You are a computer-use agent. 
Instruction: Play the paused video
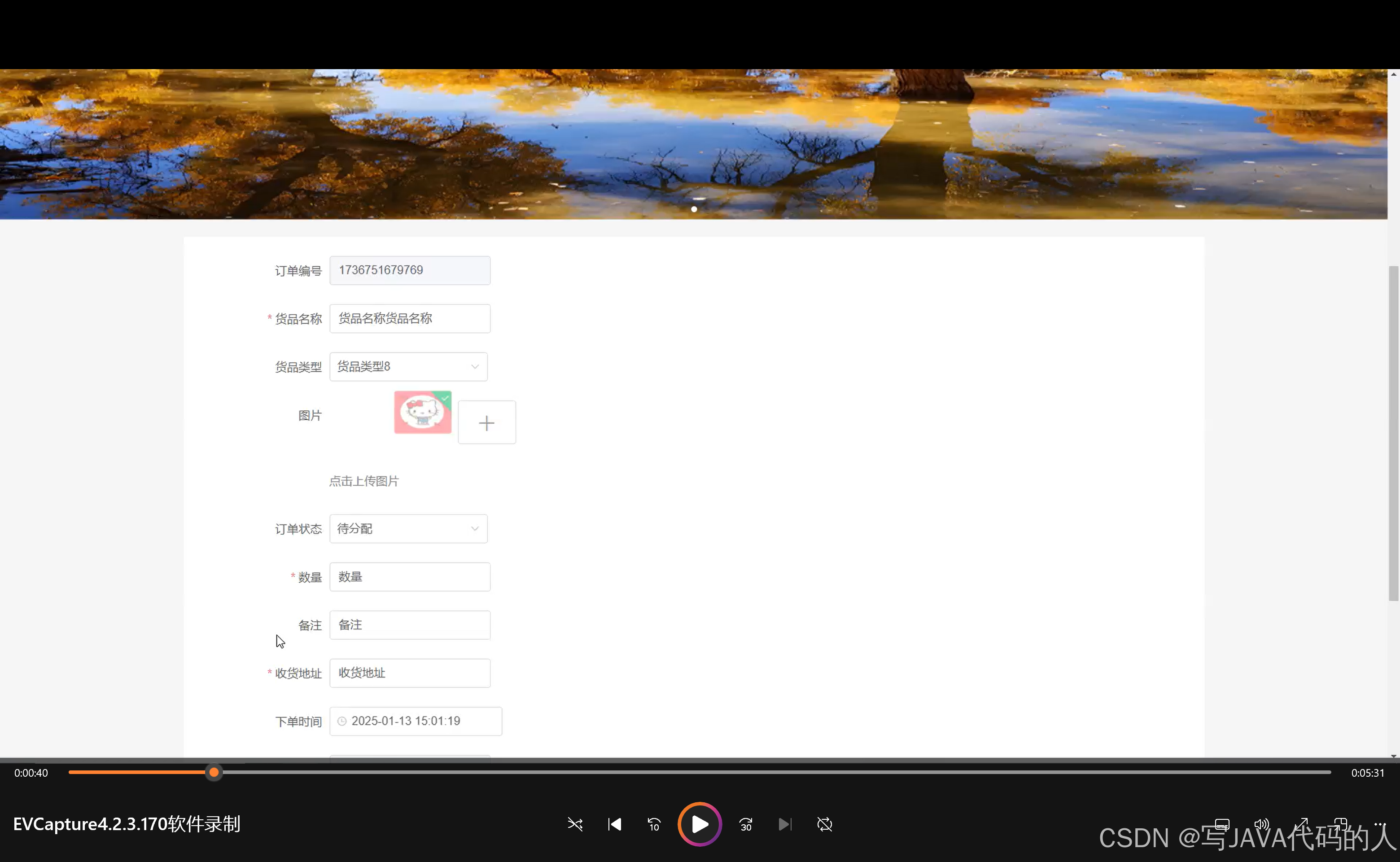pos(700,824)
